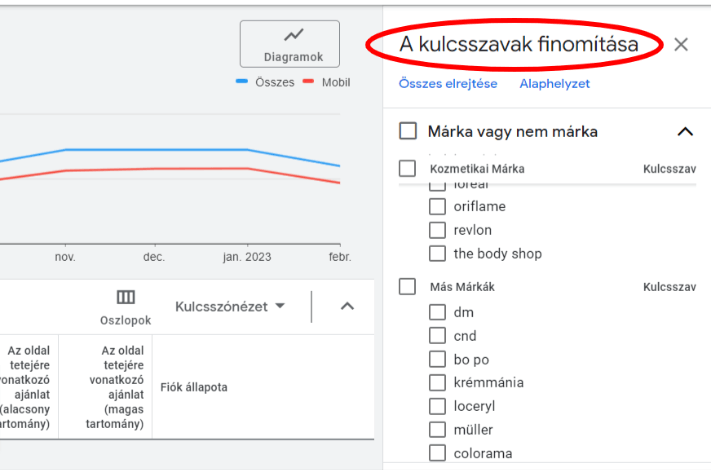Click the Fiók állapota column header

coord(194,388)
